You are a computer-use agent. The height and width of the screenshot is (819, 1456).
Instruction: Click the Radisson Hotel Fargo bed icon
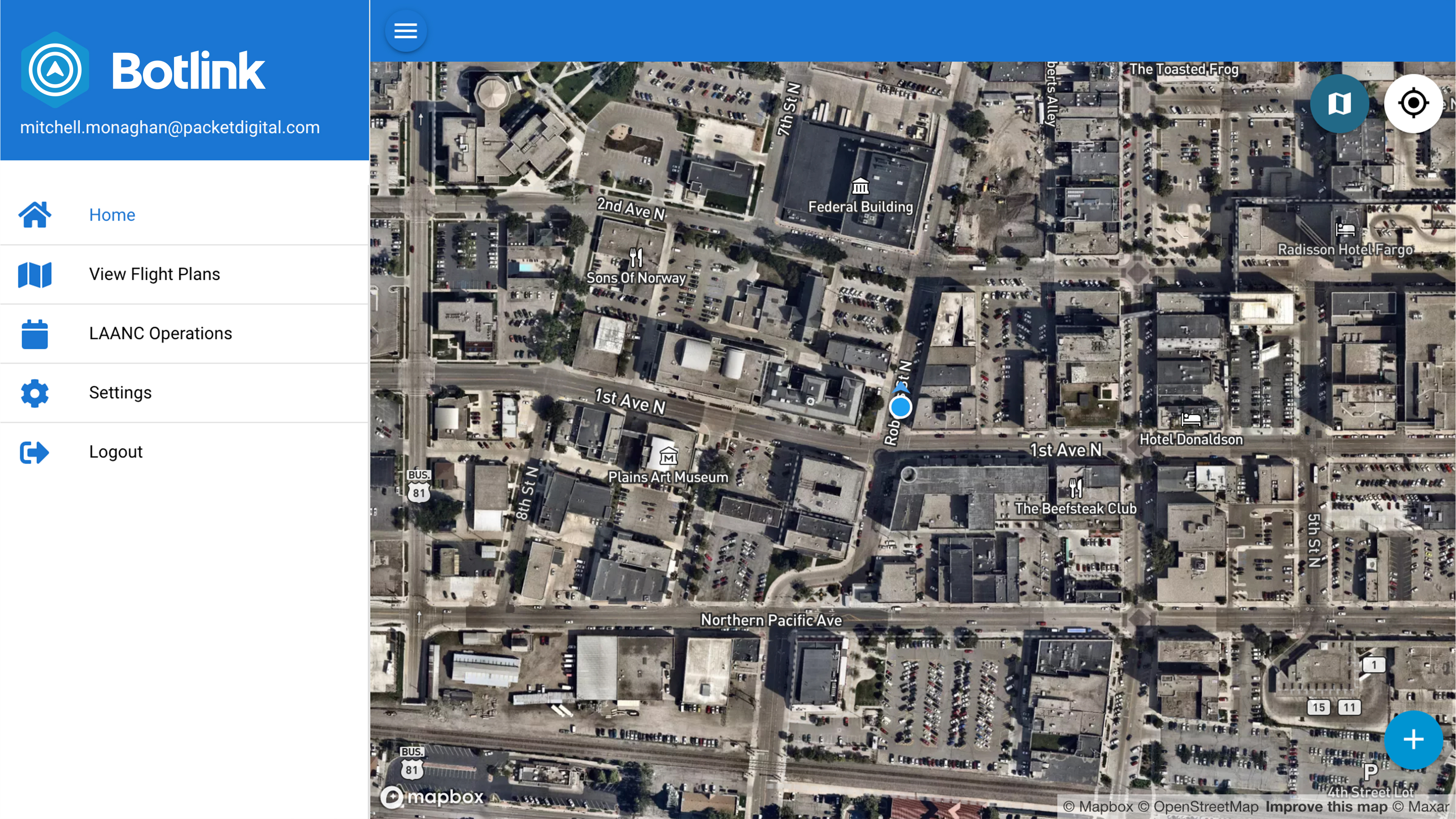tap(1345, 229)
